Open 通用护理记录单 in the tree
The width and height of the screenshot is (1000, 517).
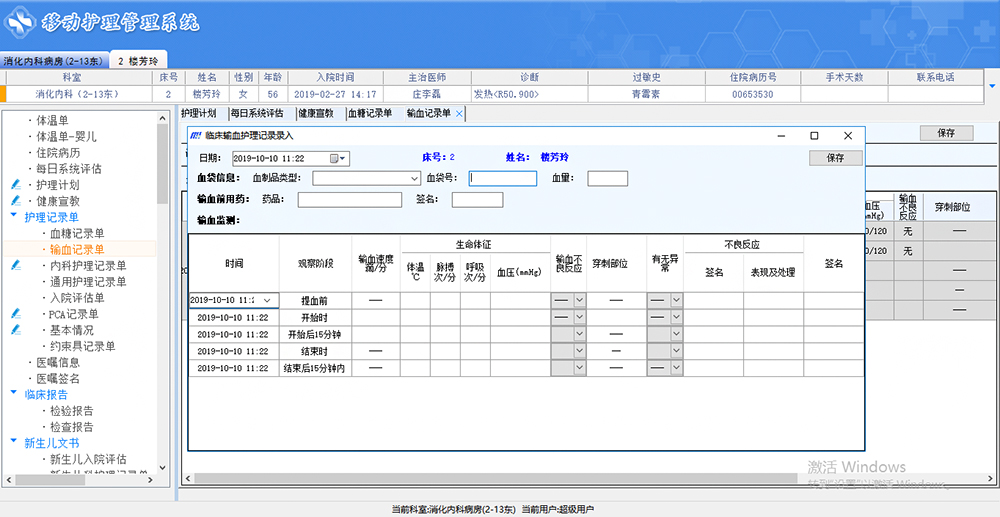pos(88,282)
